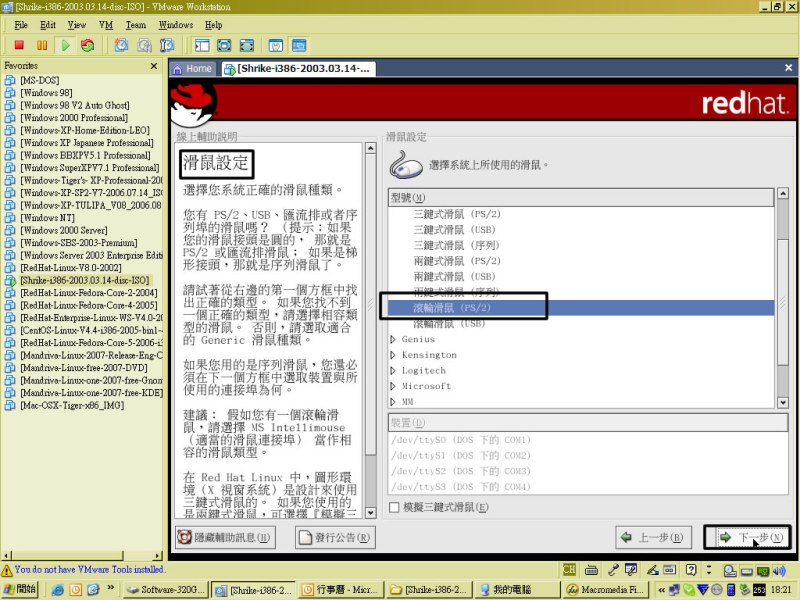
Task: Toggle the sidebar view toolbar icon
Action: tap(202, 45)
